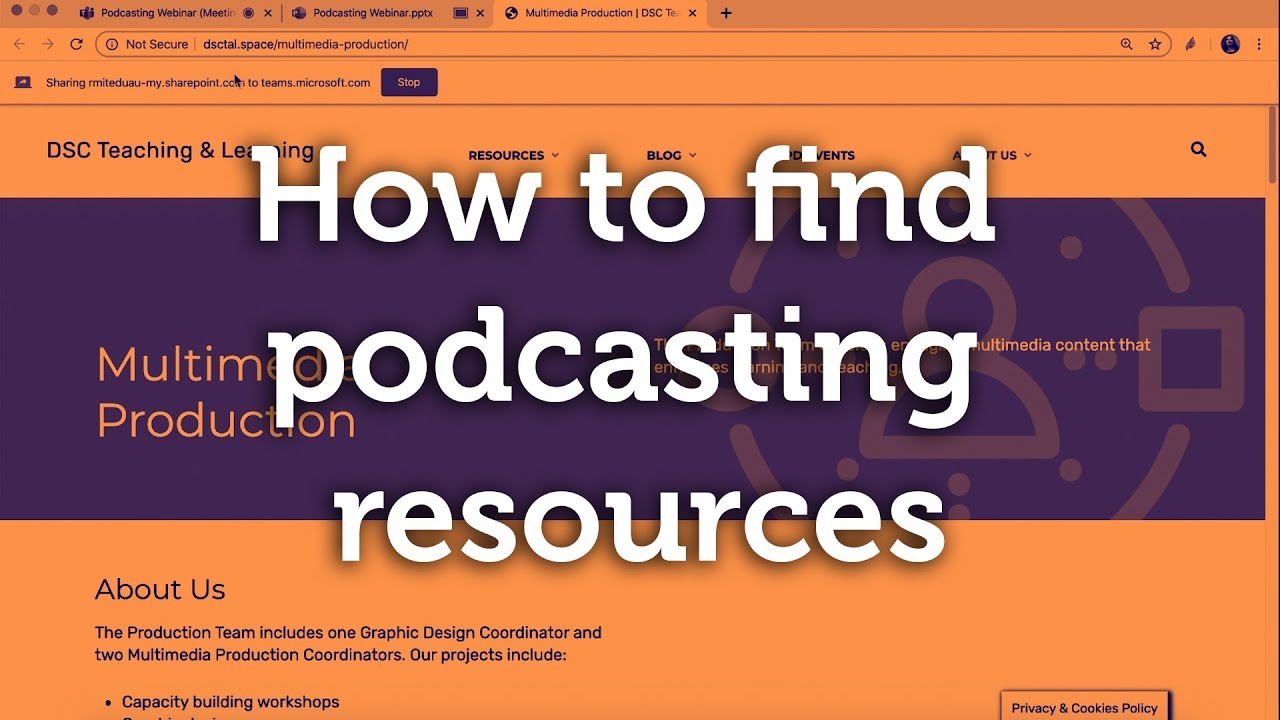Open the website search magnifier icon
Viewport: 1280px width, 720px height.
[x=1199, y=150]
